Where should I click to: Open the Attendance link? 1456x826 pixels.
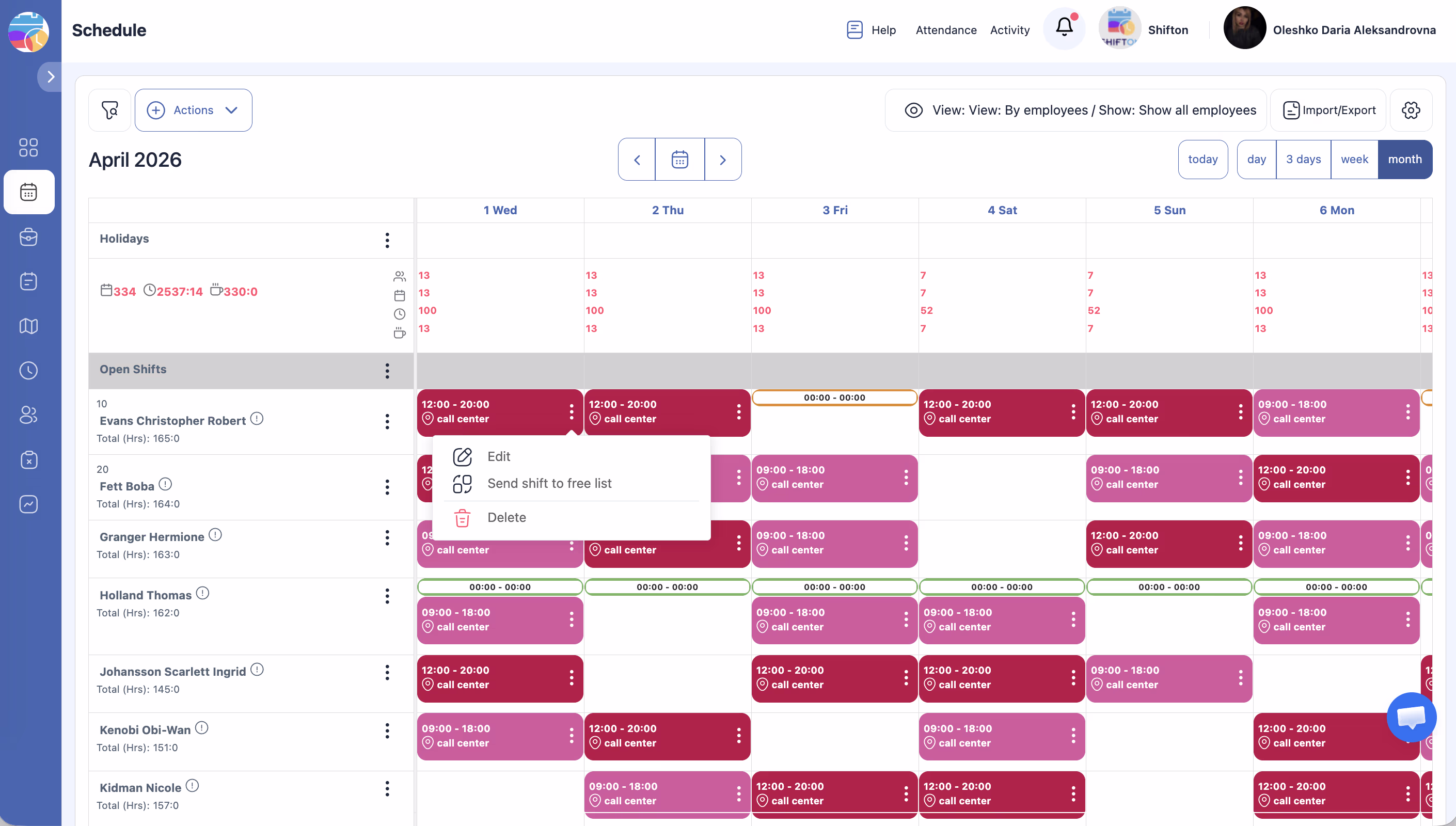945,30
